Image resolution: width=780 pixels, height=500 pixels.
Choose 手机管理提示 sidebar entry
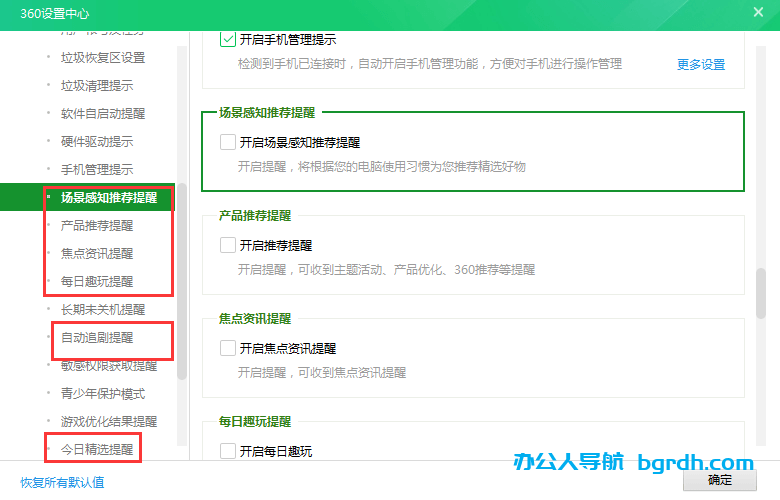97,169
